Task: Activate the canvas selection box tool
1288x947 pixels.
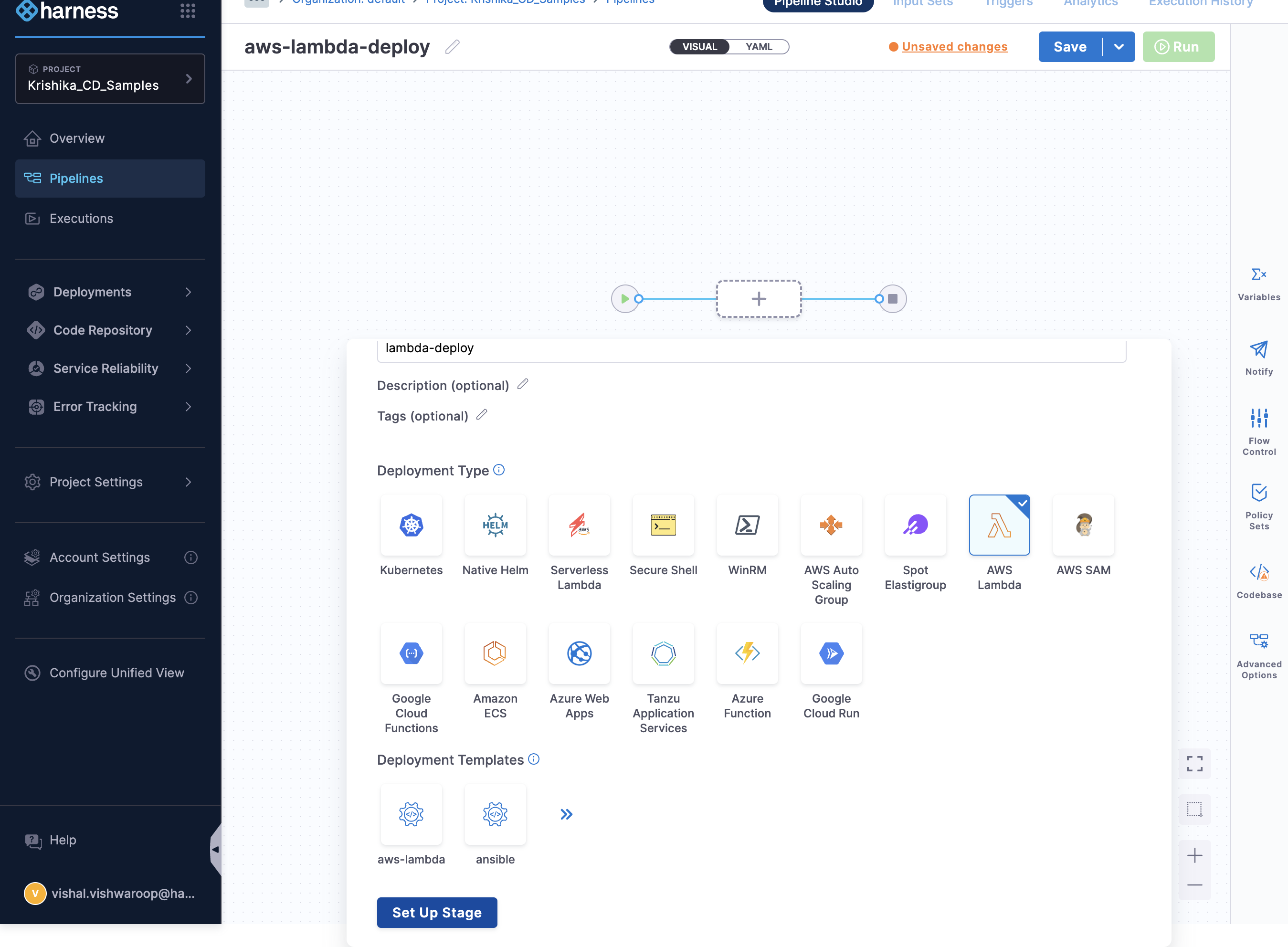Action: click(1194, 810)
